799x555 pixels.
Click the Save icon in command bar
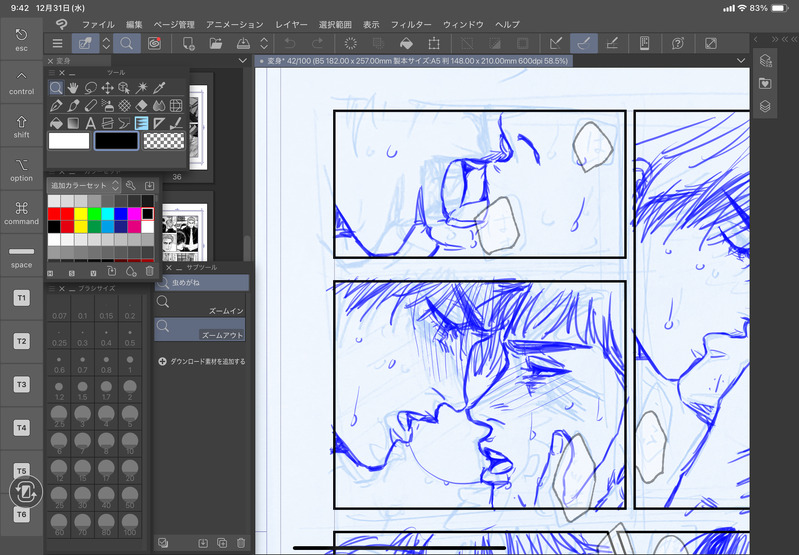point(243,43)
